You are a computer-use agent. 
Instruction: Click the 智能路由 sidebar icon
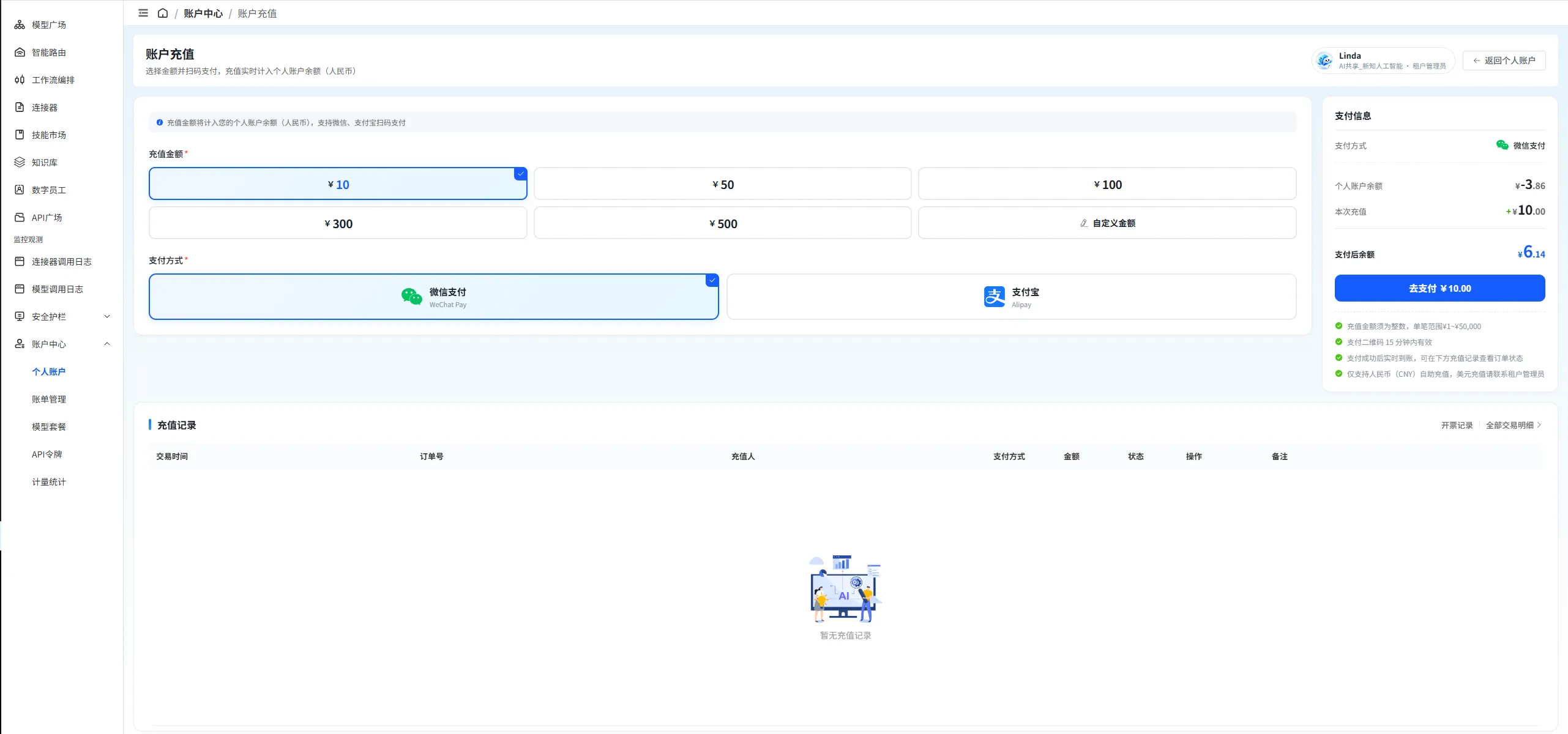tap(20, 53)
